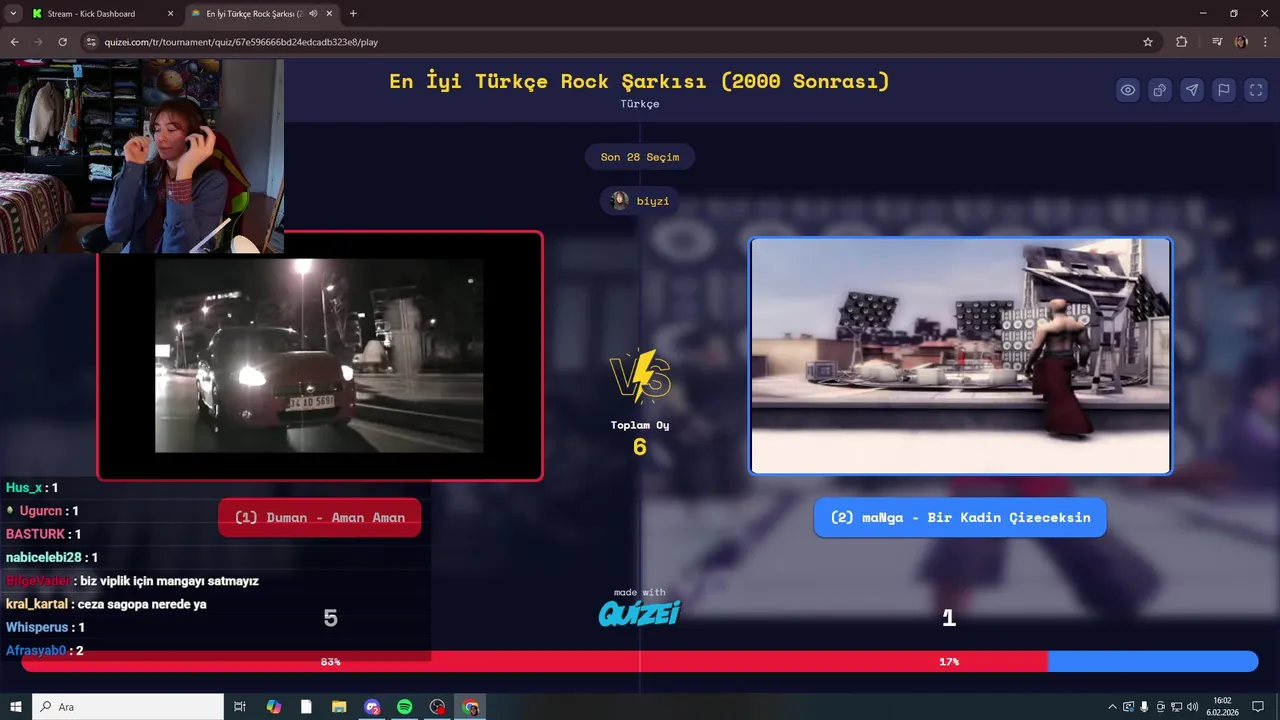The height and width of the screenshot is (720, 1280).
Task: Click the copy link icon in quiz toolbar
Action: (x=1160, y=90)
